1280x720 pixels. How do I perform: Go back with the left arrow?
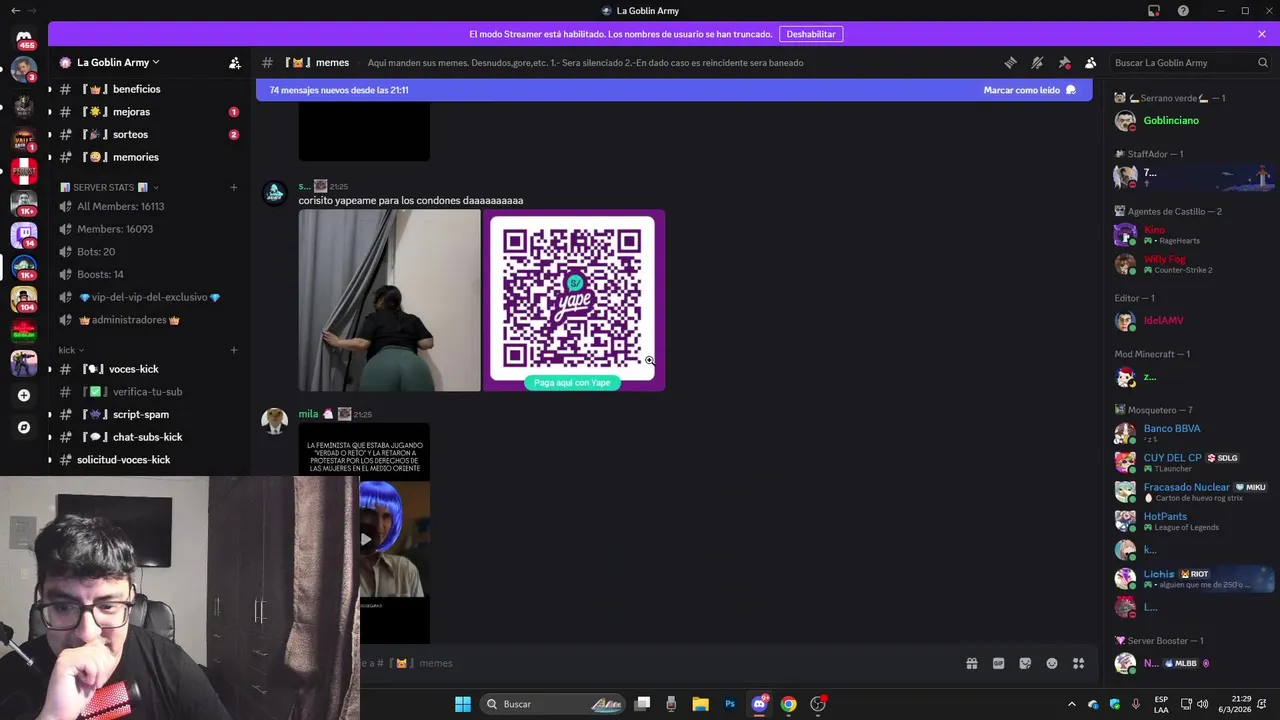(15, 10)
